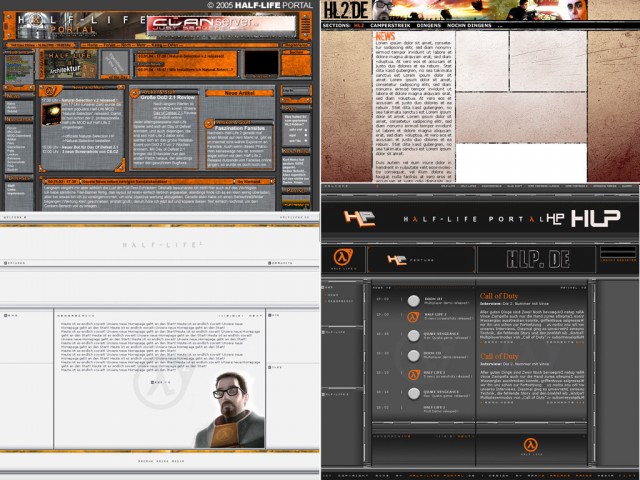Click the HALF-LIFE 2 title on white layout

(x=163, y=244)
